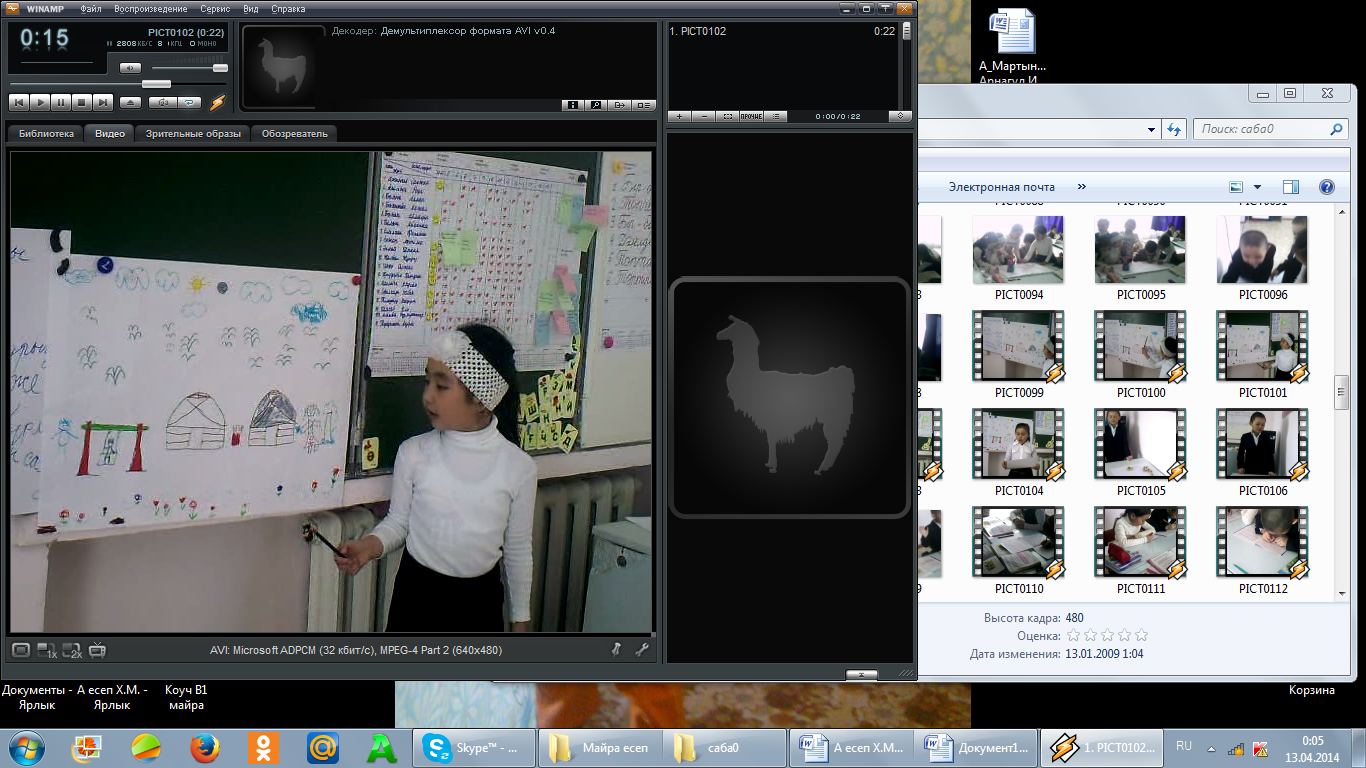Click the playlist collapse button at bottom-right corner

point(900,116)
